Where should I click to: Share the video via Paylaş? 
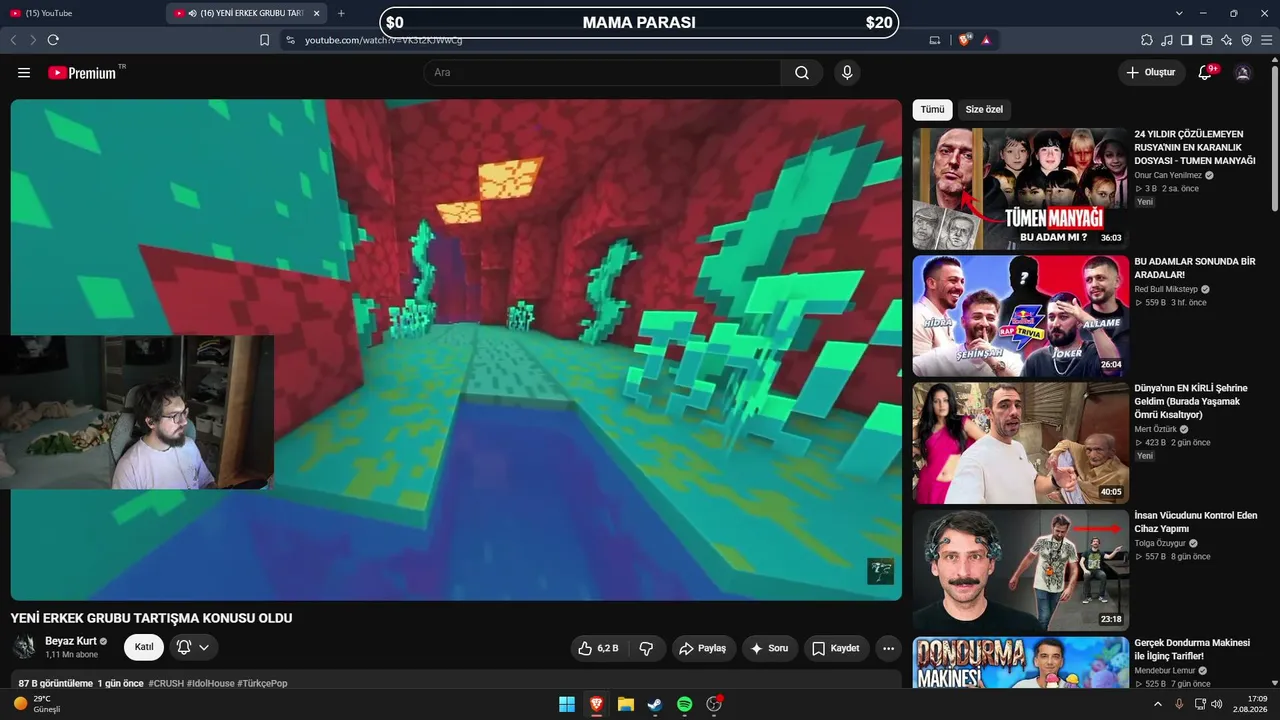703,648
